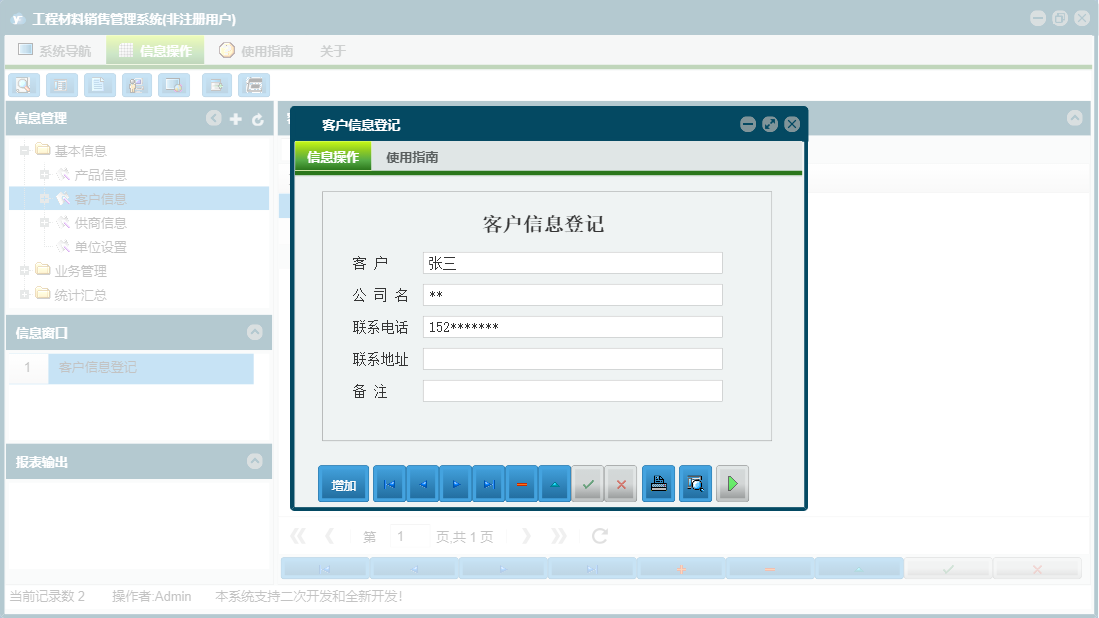Refresh the 信息管理 tree

tap(258, 119)
